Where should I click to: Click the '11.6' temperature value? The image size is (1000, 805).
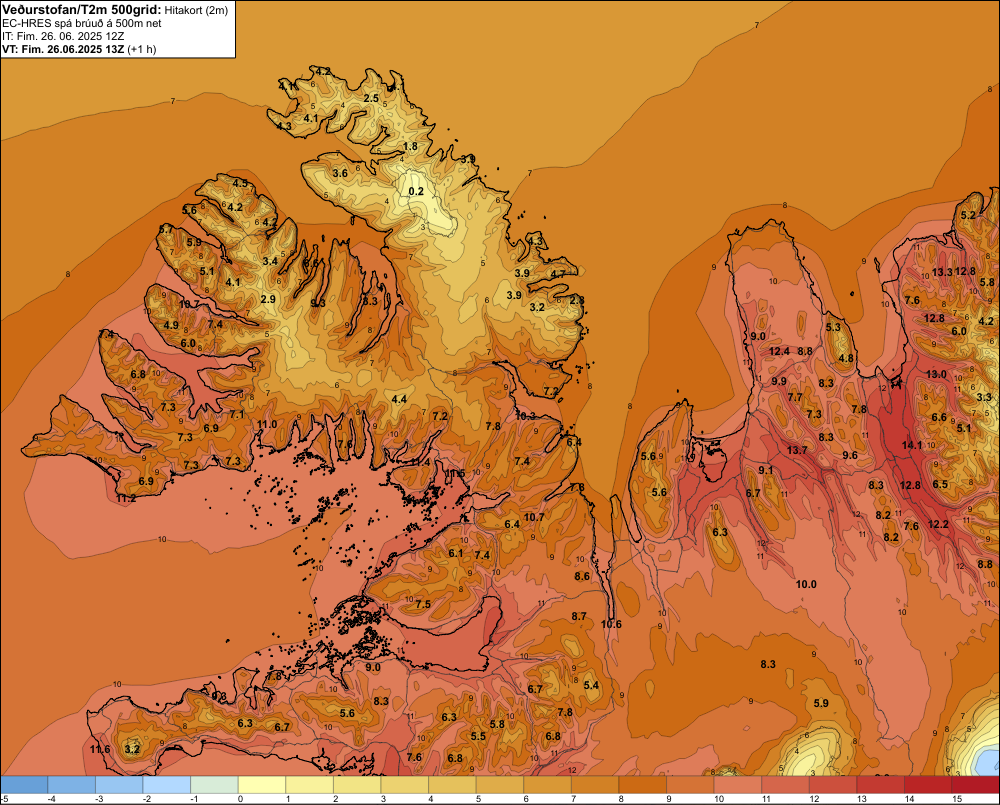pyautogui.click(x=100, y=749)
